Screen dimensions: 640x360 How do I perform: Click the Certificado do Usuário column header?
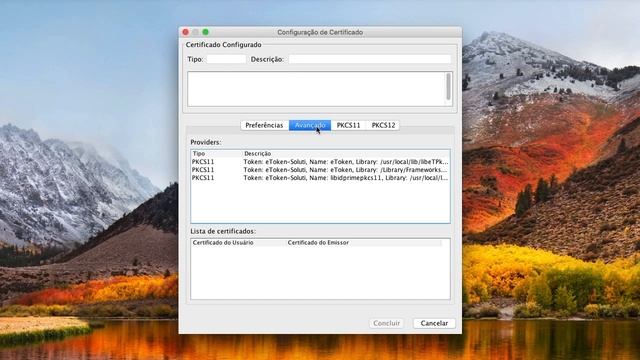239,242
